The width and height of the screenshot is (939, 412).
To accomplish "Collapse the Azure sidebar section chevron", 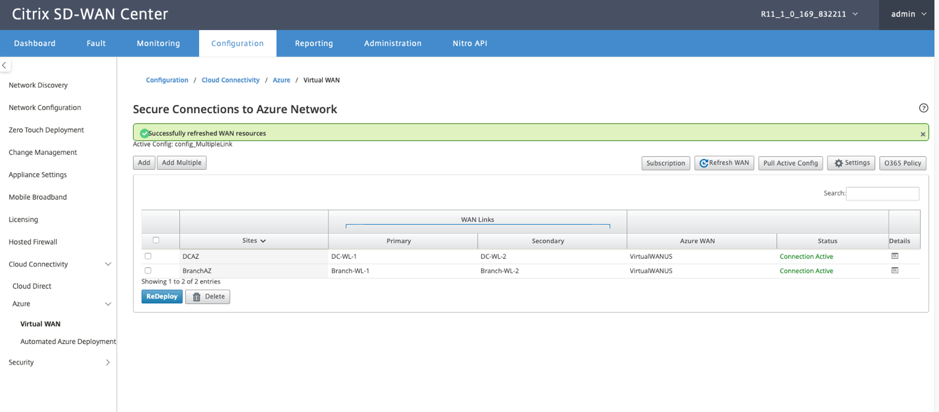I will (x=108, y=304).
